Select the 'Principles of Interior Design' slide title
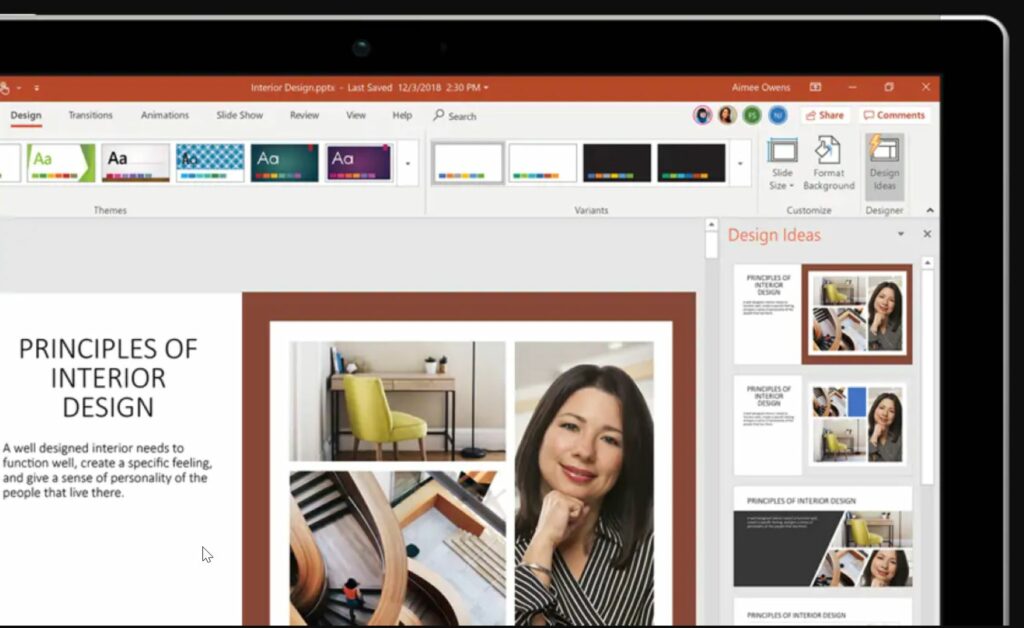The height and width of the screenshot is (628, 1024). pos(108,377)
